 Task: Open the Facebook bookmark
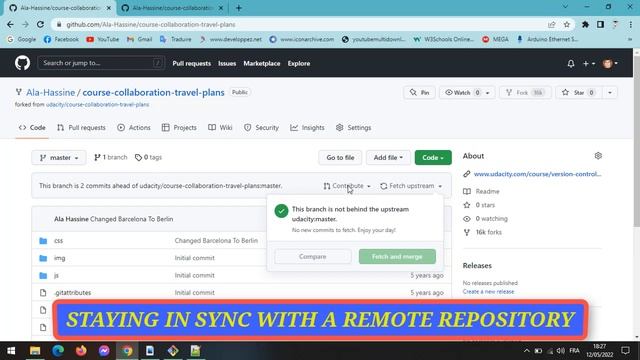click(61, 39)
